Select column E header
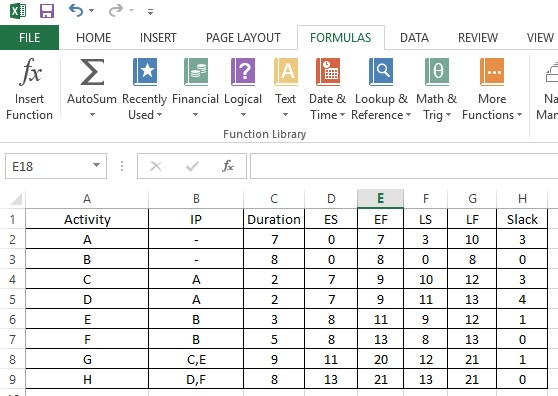This screenshot has width=558, height=396. (380, 199)
